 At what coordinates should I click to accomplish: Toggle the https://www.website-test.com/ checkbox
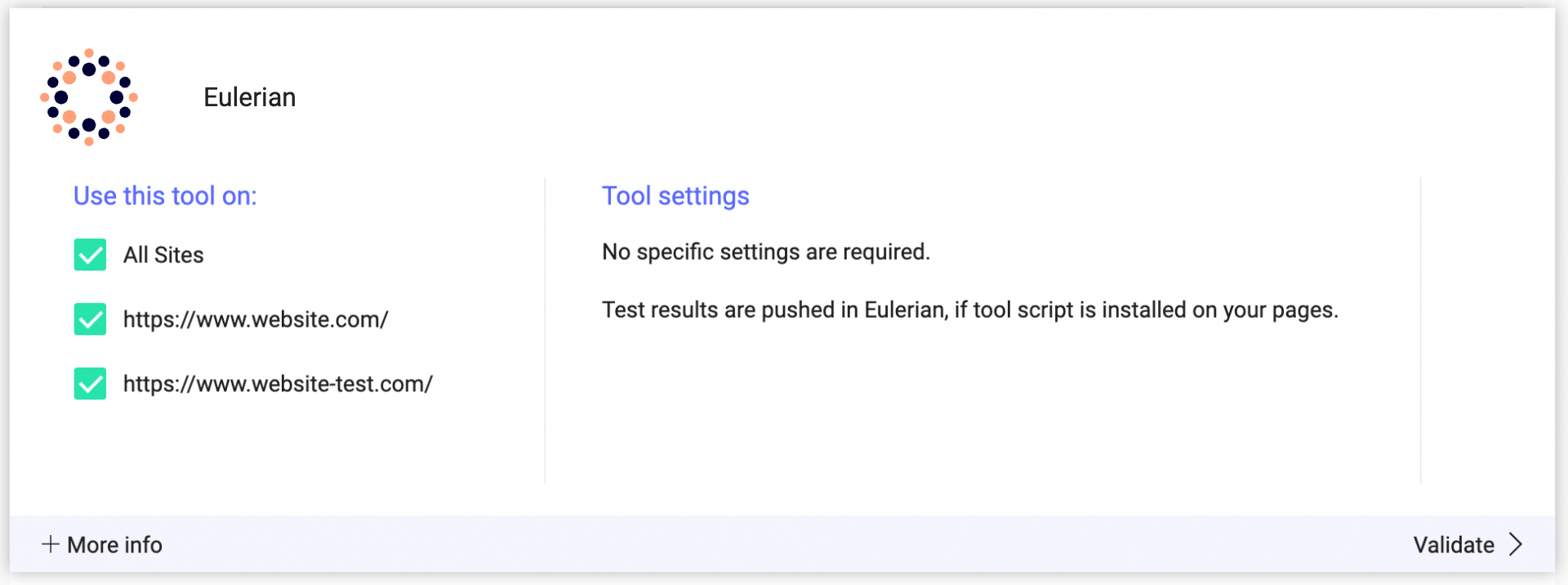90,384
